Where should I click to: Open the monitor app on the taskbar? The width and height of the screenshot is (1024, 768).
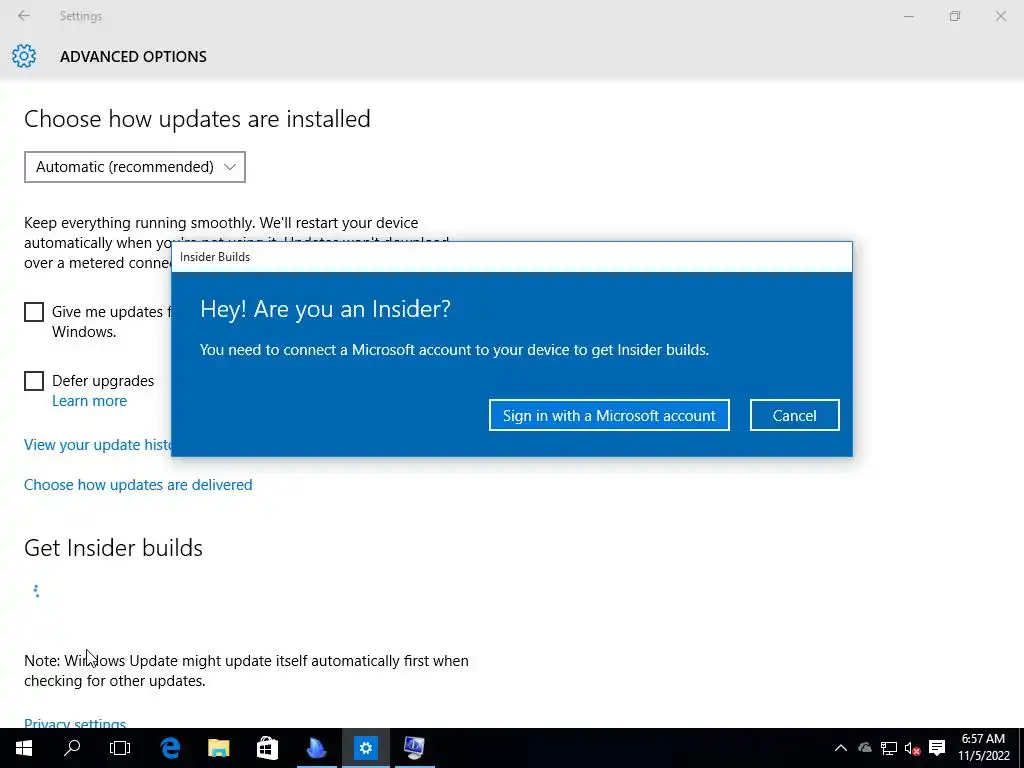click(414, 748)
